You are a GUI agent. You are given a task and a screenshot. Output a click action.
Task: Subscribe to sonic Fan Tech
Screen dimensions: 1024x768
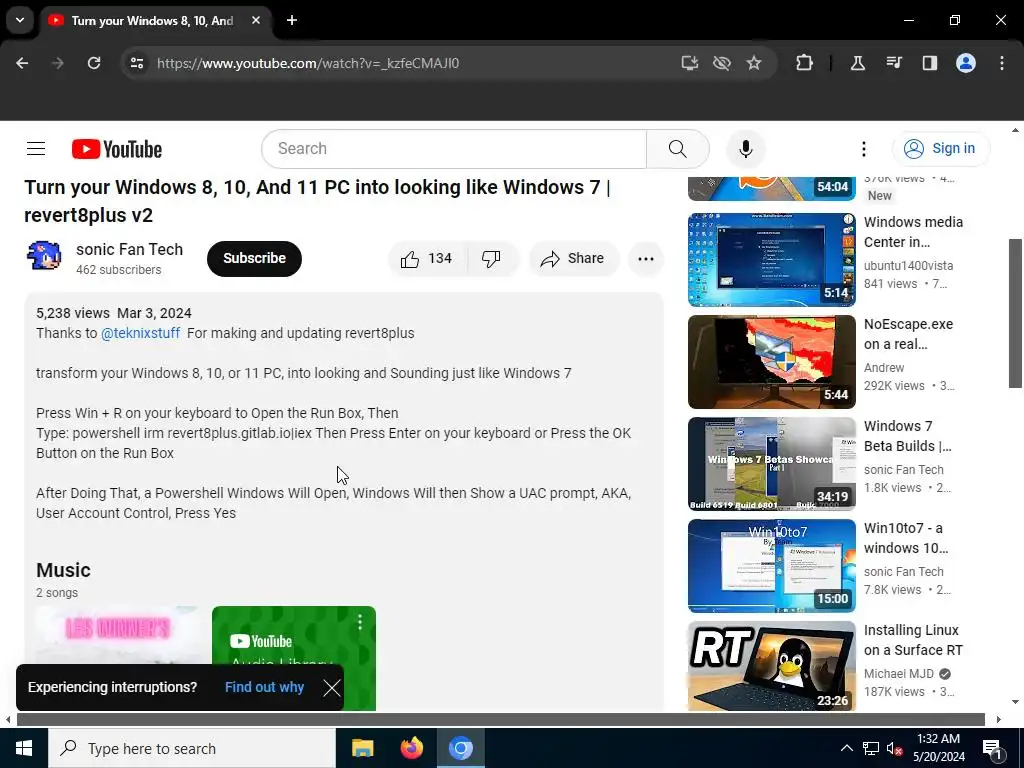click(x=254, y=259)
